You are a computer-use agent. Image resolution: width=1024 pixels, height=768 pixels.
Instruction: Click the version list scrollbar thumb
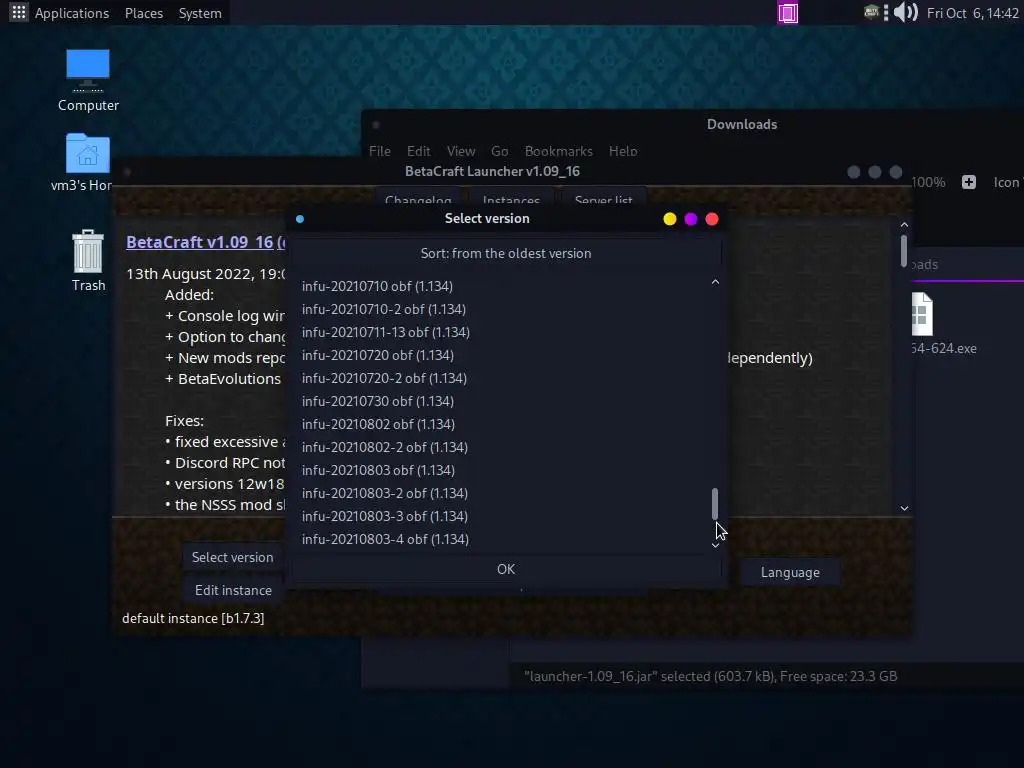tap(715, 504)
